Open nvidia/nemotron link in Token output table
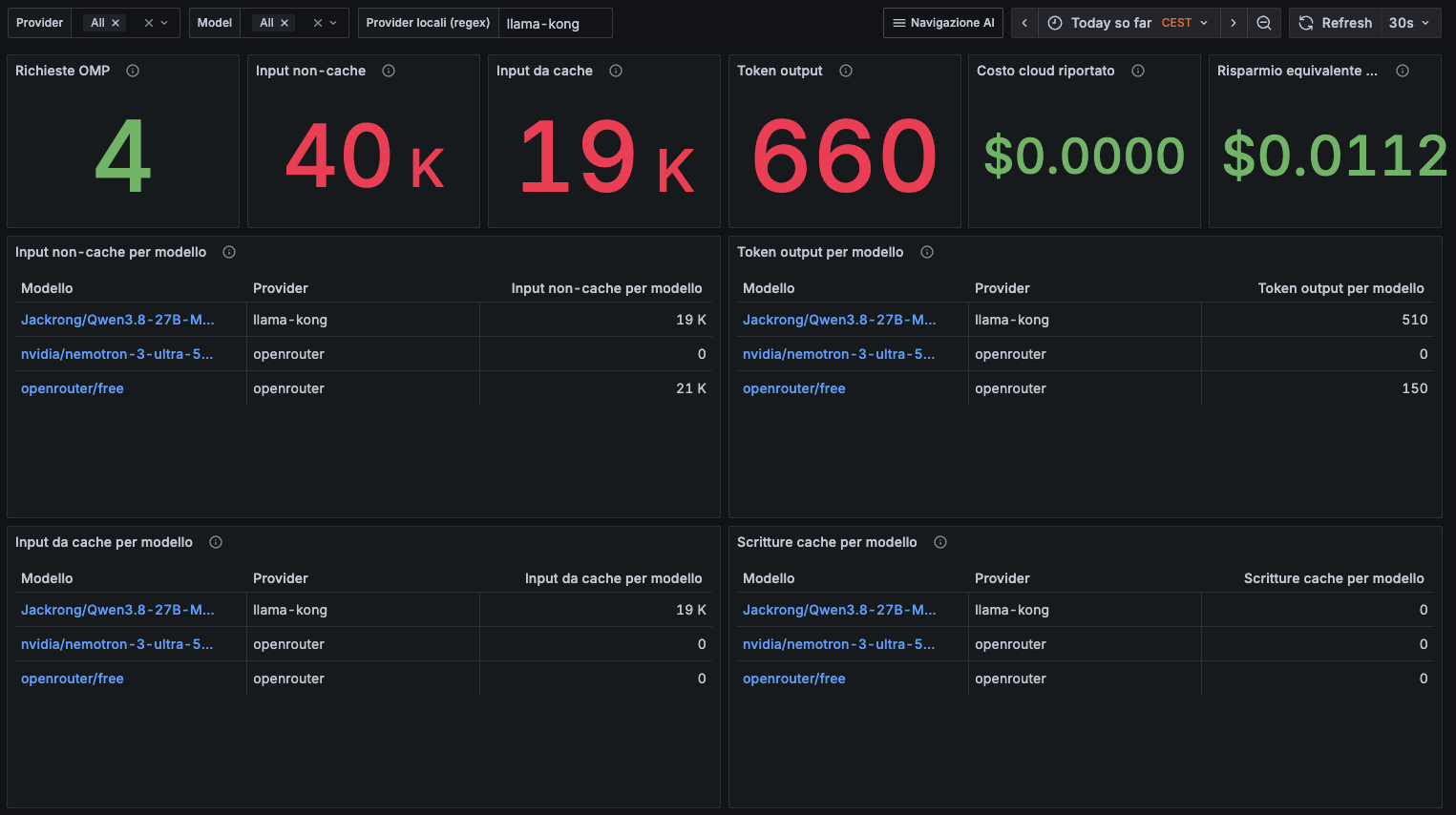This screenshot has height=815, width=1456. tap(839, 354)
